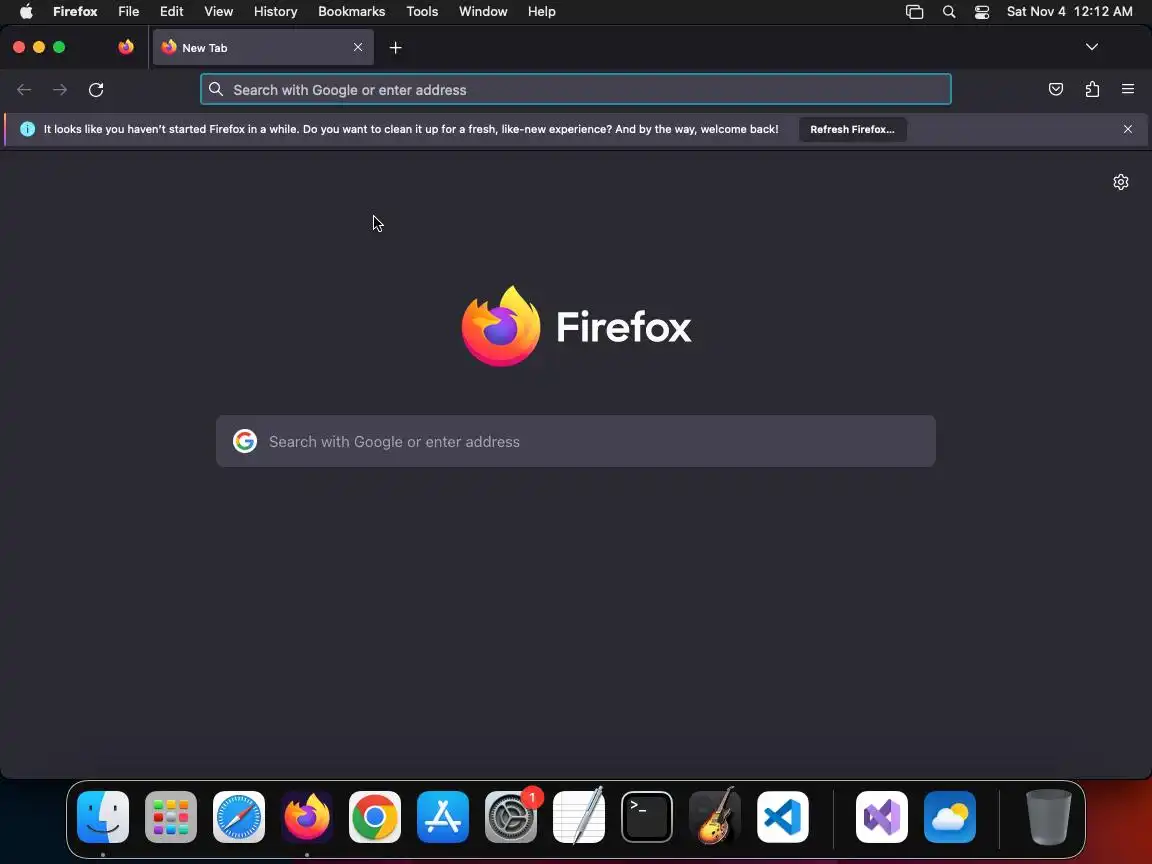The image size is (1152, 864).
Task: Open App Store from the Dock
Action: click(x=443, y=817)
